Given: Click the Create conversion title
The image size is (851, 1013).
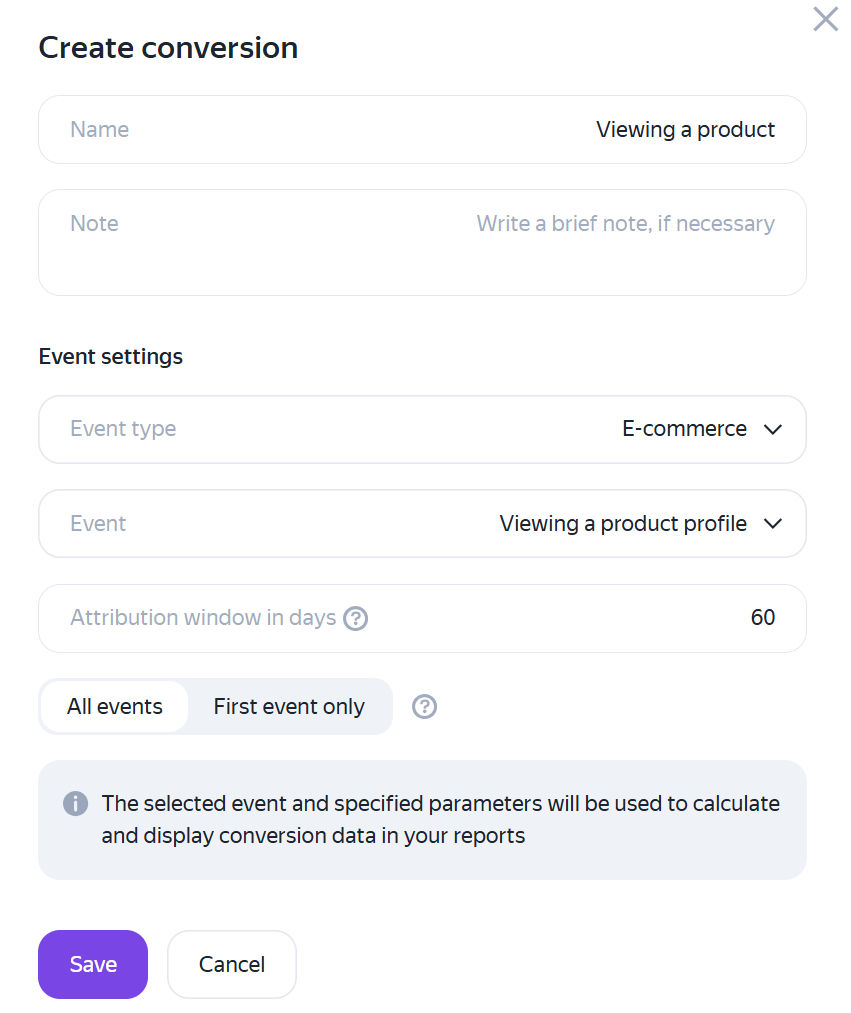Looking at the screenshot, I should (168, 48).
